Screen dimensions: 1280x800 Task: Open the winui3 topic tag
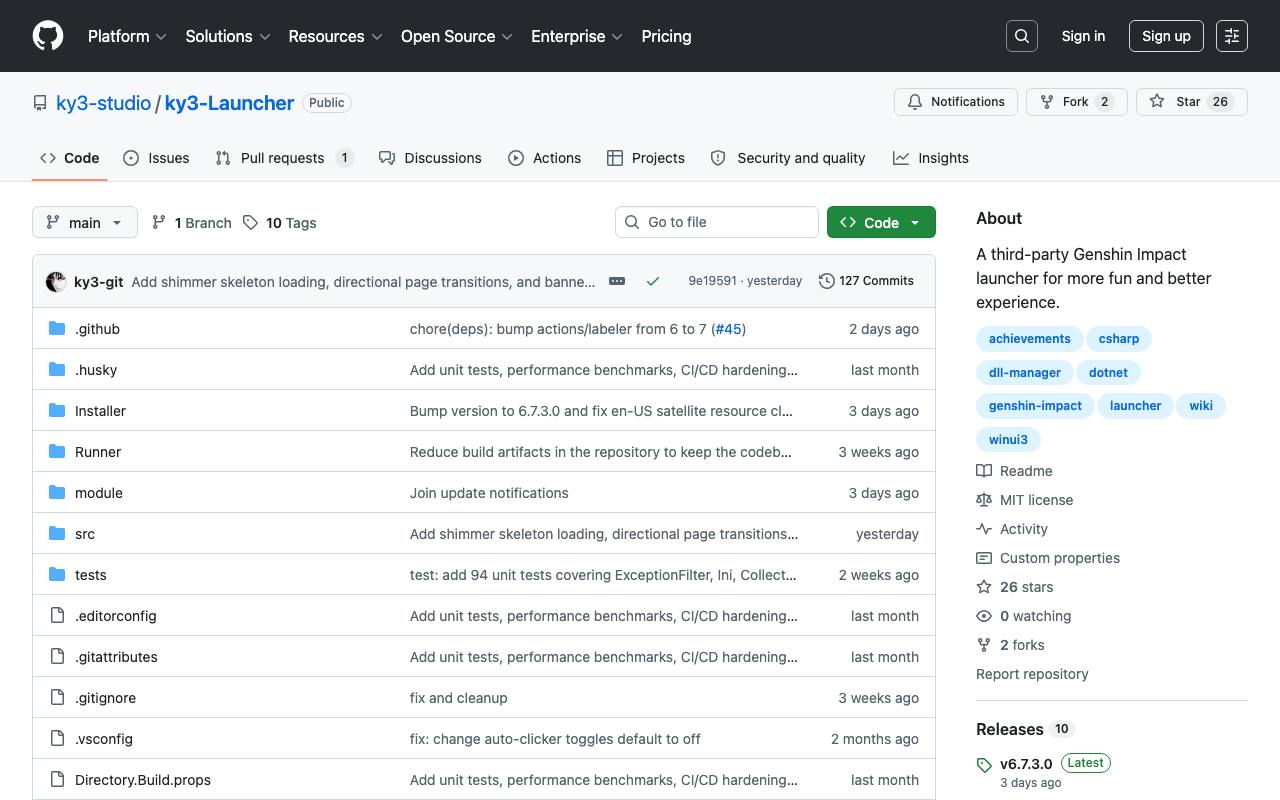(x=1008, y=440)
